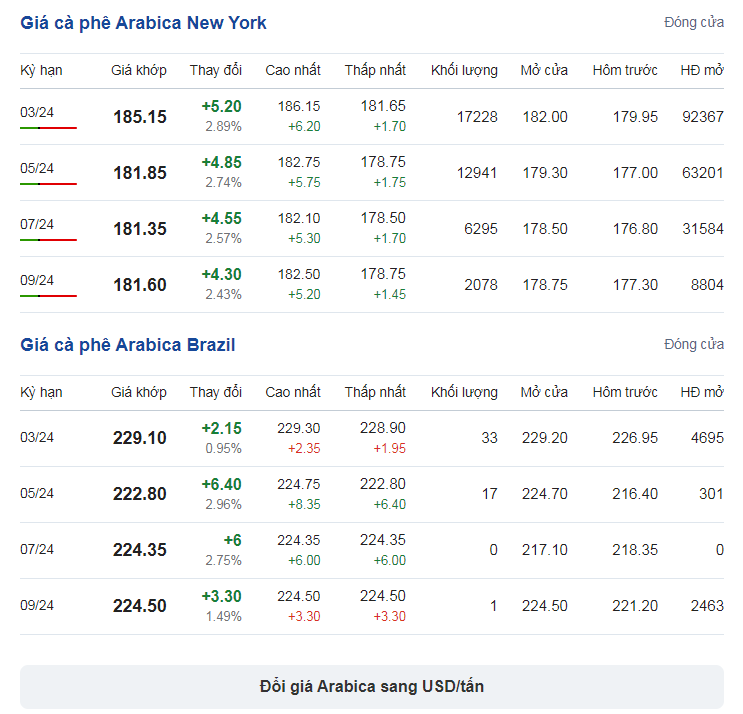The height and width of the screenshot is (714, 743).
Task: Select the 07/24 term in New York table
Action: [x=37, y=224]
